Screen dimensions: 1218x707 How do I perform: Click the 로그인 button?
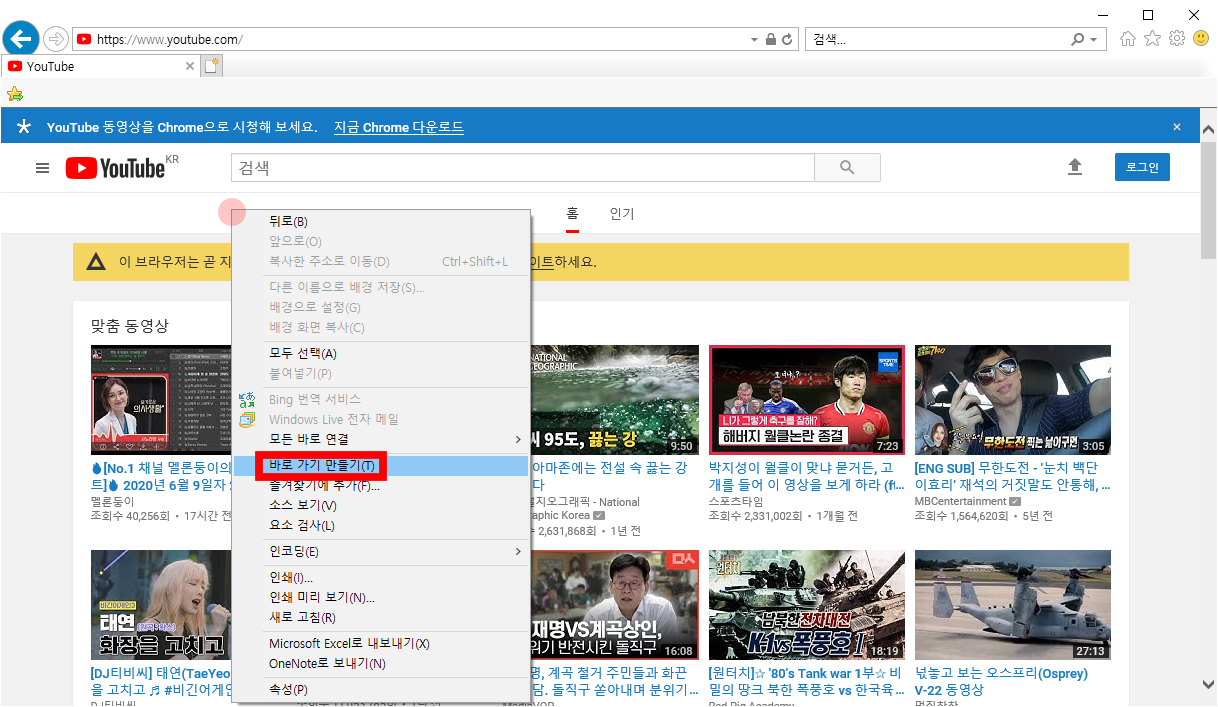click(1142, 167)
